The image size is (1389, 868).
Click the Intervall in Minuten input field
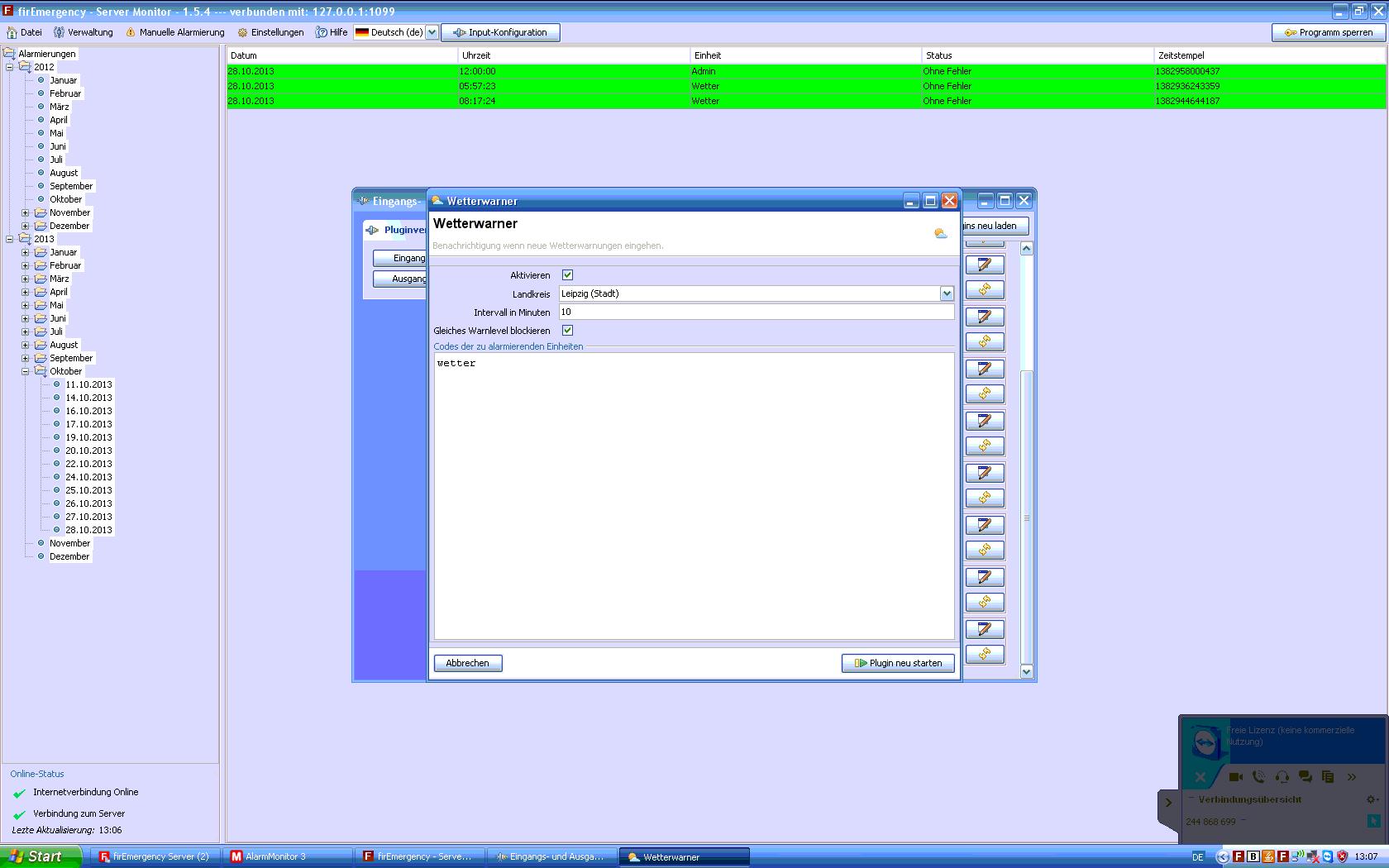pos(756,312)
